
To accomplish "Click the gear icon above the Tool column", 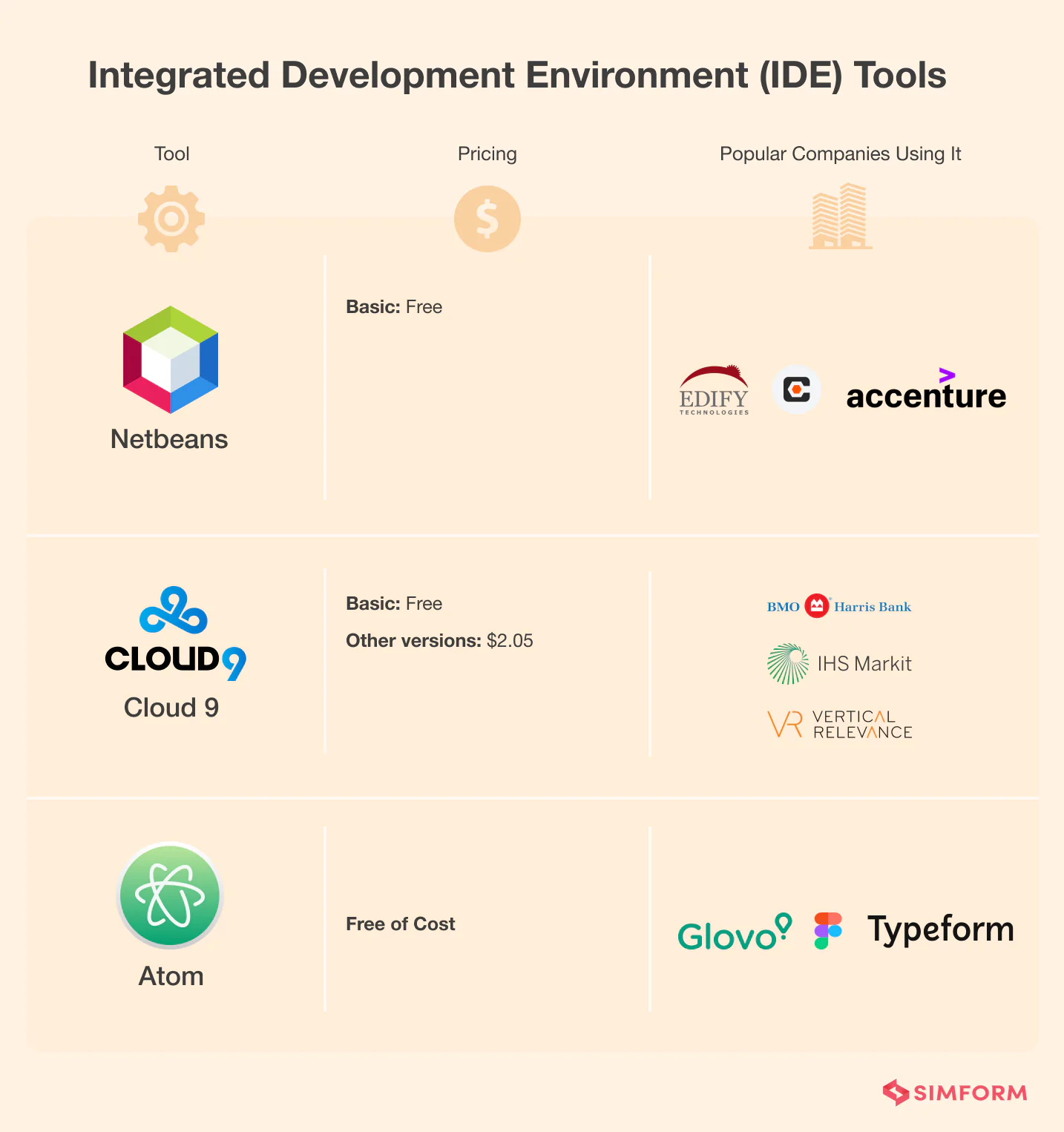I will pos(171,218).
